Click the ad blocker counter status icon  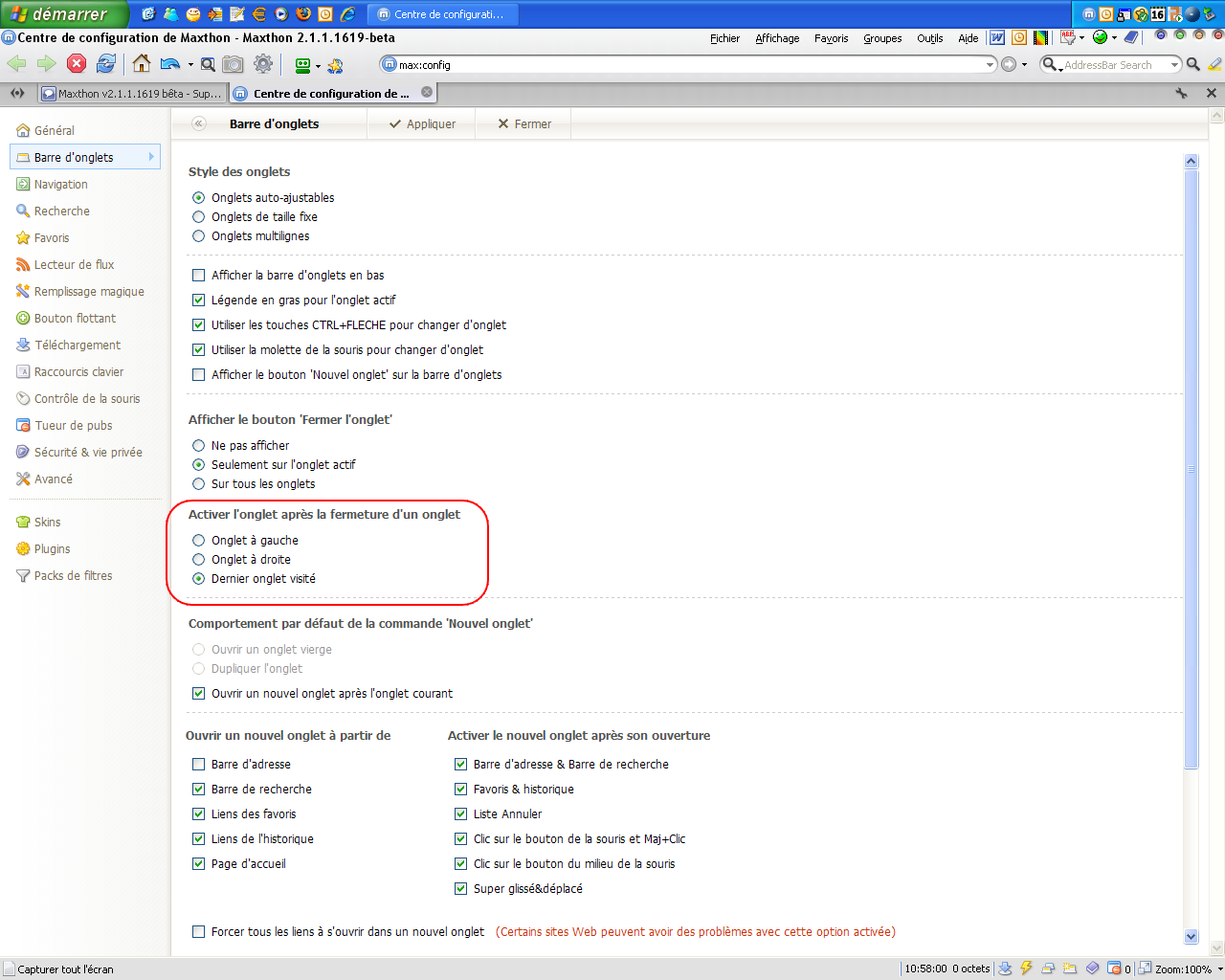click(x=1118, y=969)
